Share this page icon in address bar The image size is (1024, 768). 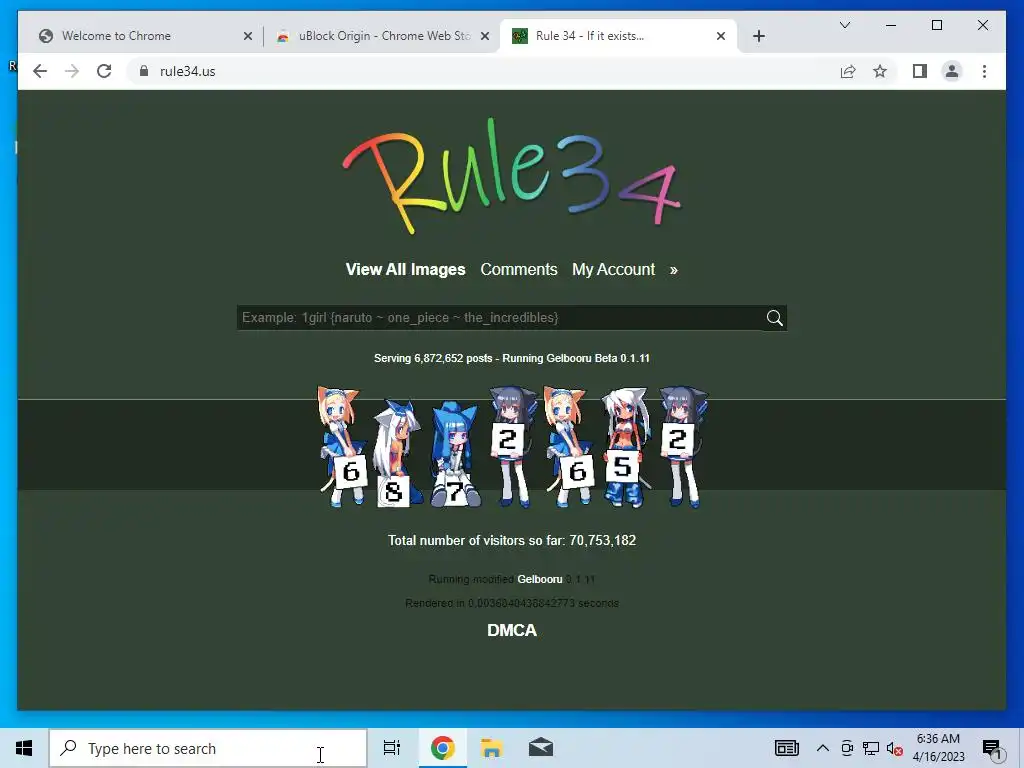pos(848,71)
